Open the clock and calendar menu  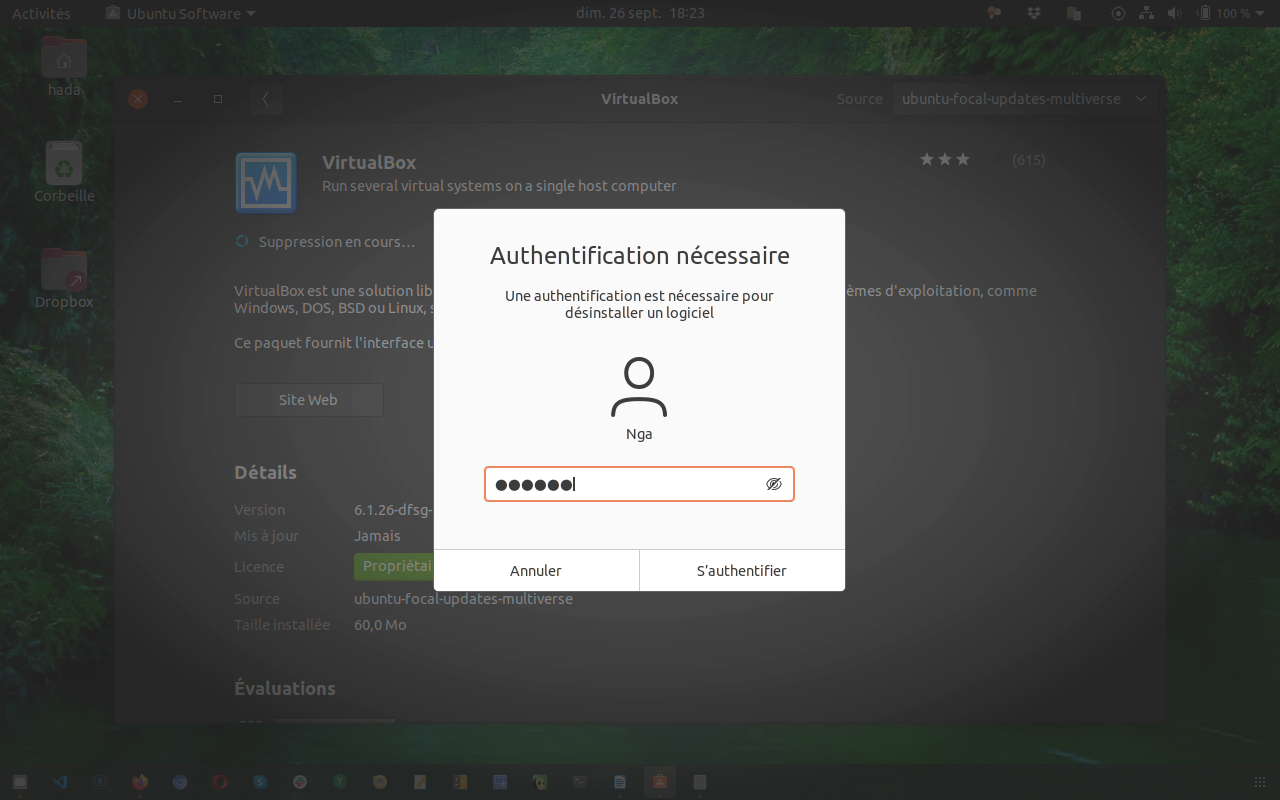640,13
